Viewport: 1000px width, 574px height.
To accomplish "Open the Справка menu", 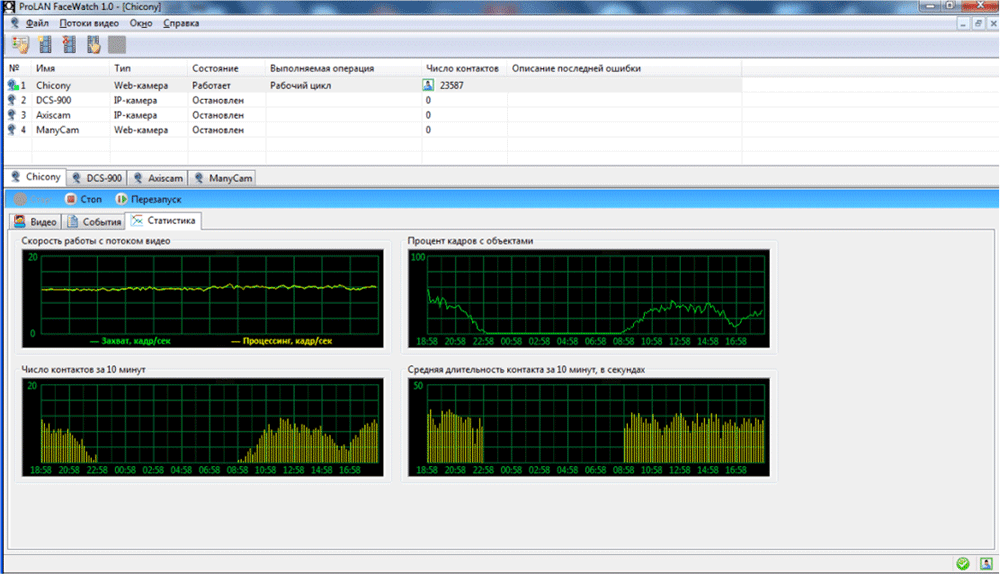I will [180, 23].
